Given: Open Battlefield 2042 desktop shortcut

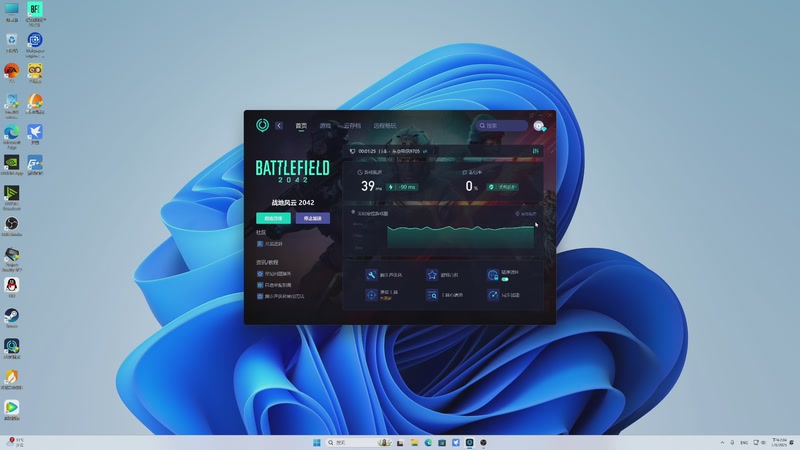Looking at the screenshot, I should click(x=35, y=13).
